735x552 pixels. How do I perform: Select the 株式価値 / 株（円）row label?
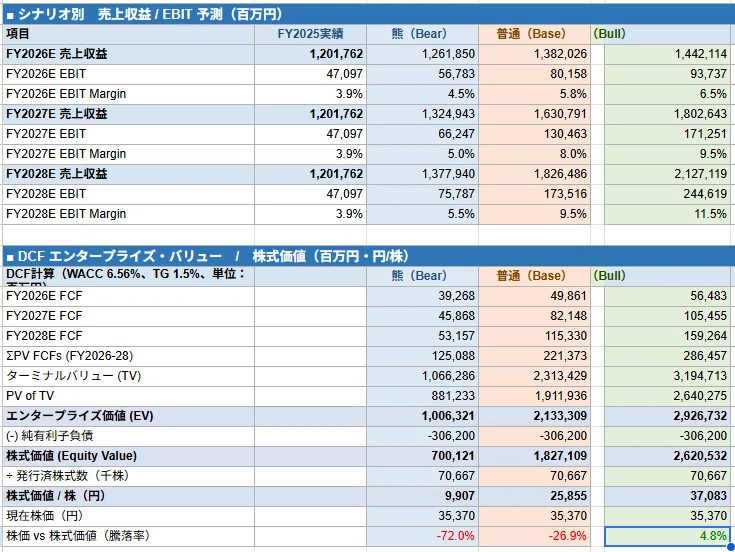pos(56,496)
